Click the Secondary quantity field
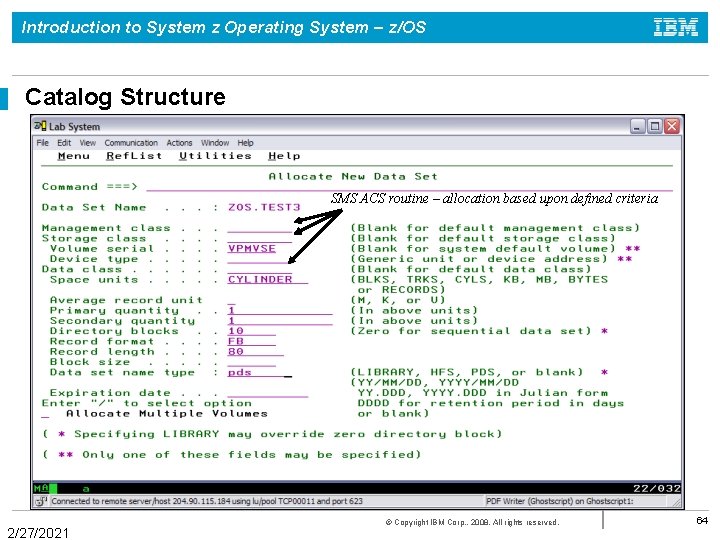The width and height of the screenshot is (720, 540). click(x=280, y=321)
